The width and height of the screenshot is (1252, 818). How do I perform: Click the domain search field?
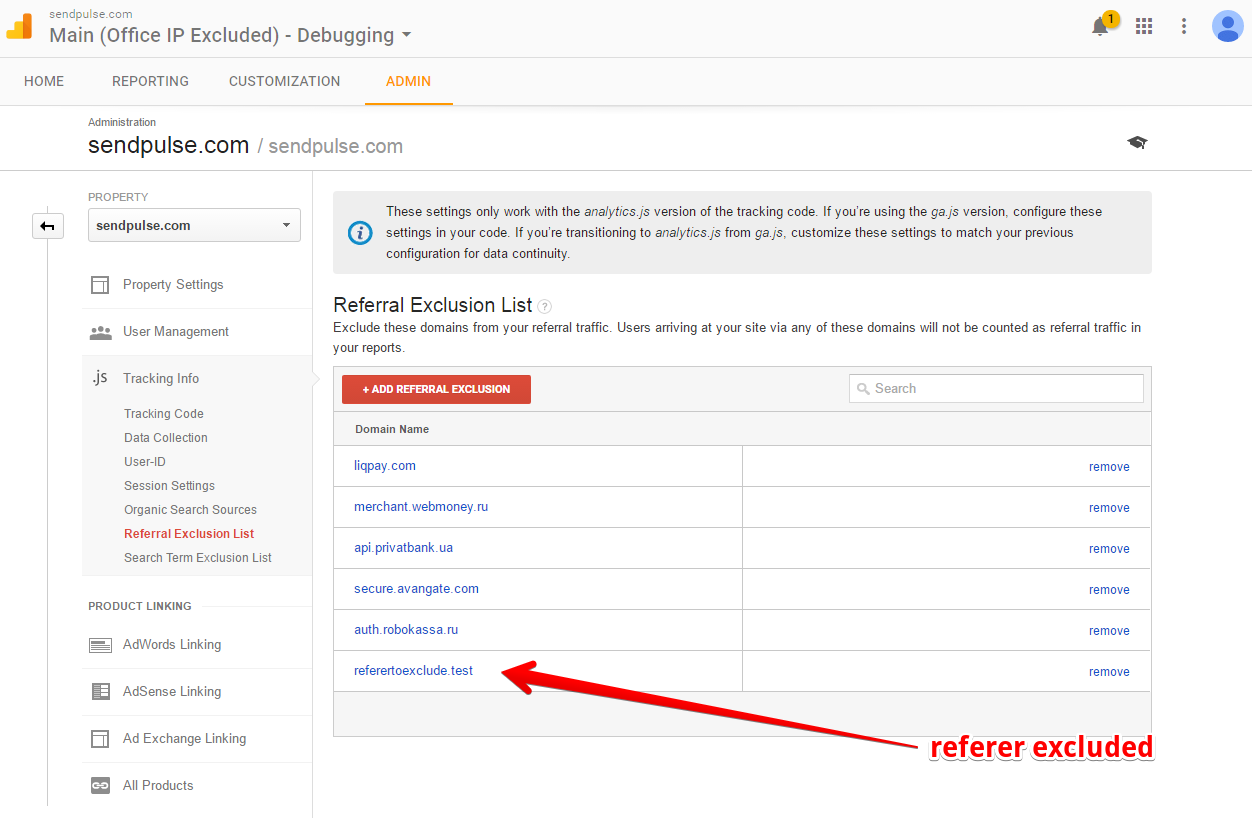tap(996, 389)
